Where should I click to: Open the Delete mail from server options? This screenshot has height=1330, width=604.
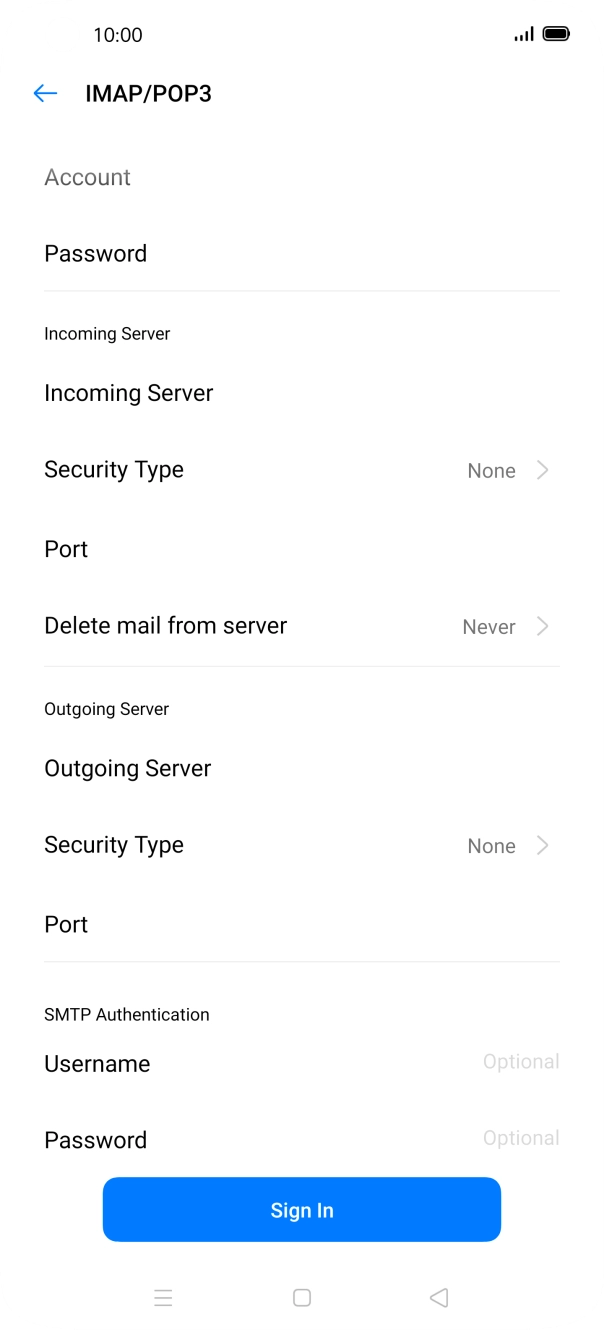(302, 626)
